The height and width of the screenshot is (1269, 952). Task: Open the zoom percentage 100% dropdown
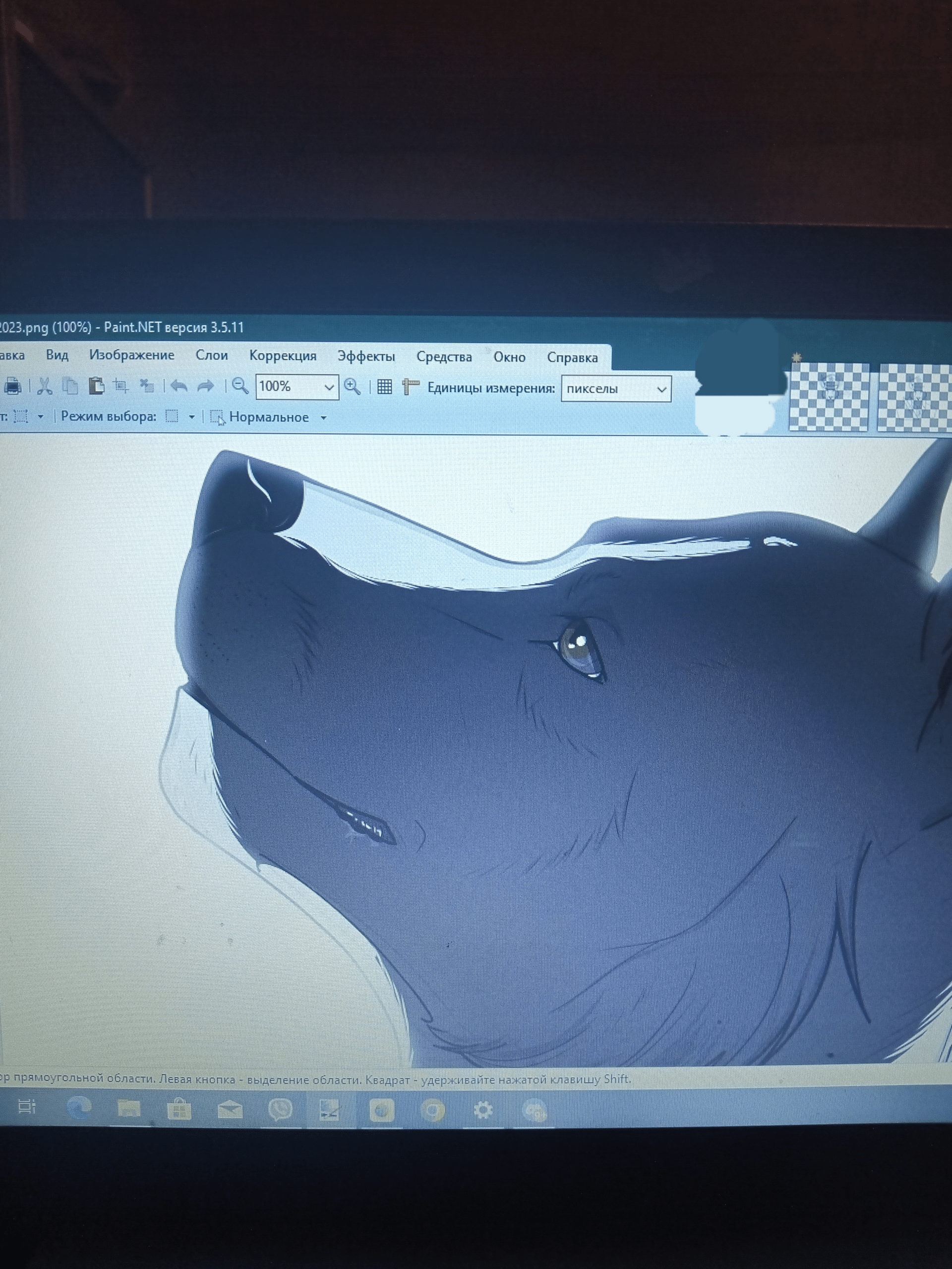329,387
